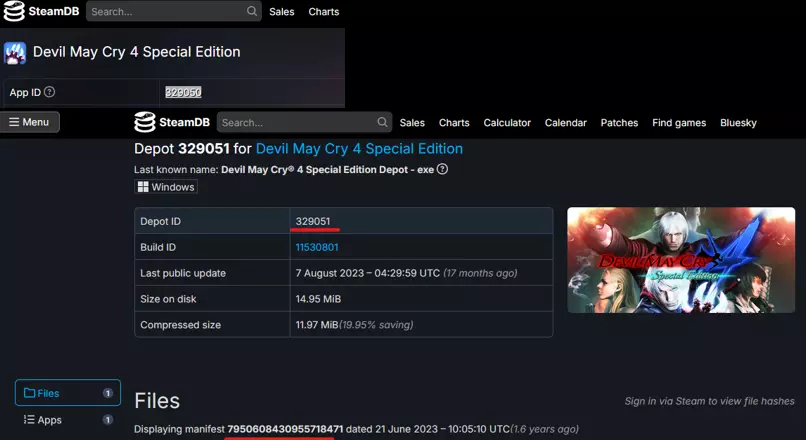The height and width of the screenshot is (440, 806).
Task: Click the search magnifier in top snippet
Action: pos(251,11)
